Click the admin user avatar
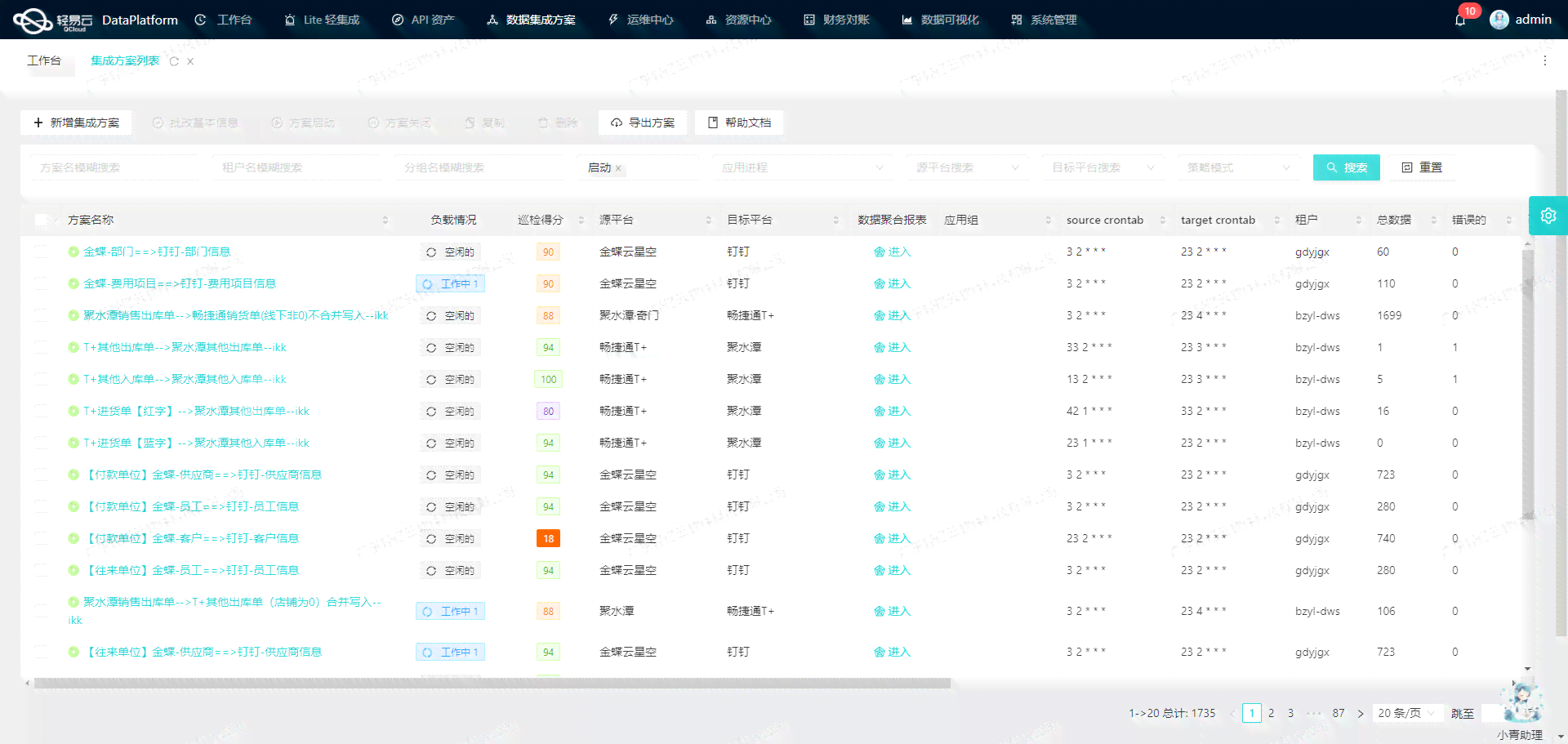This screenshot has height=744, width=1568. point(1499,20)
